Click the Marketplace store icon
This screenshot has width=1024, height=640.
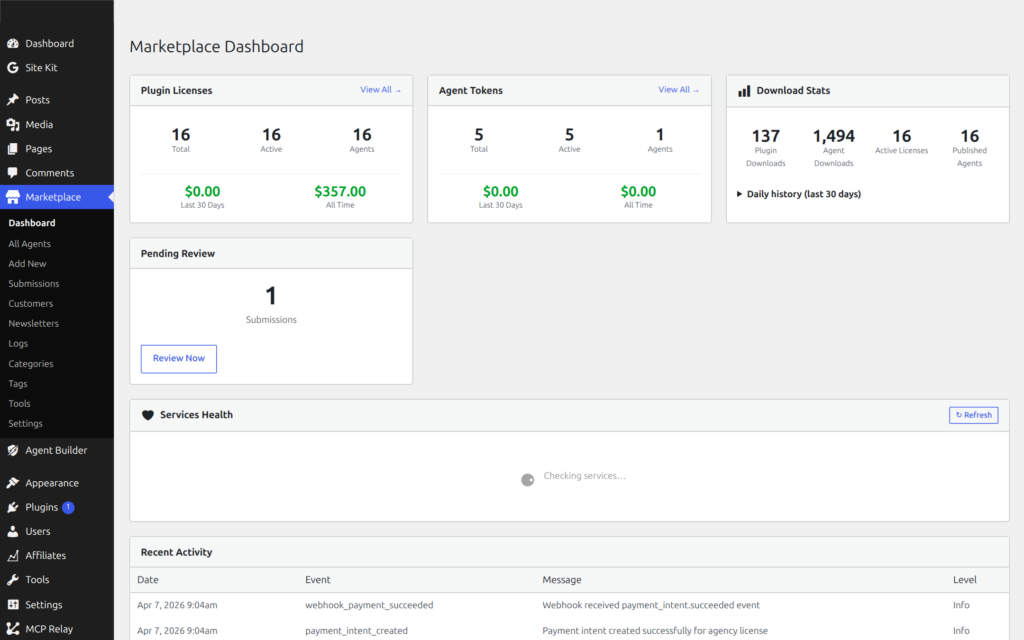pyautogui.click(x=12, y=197)
